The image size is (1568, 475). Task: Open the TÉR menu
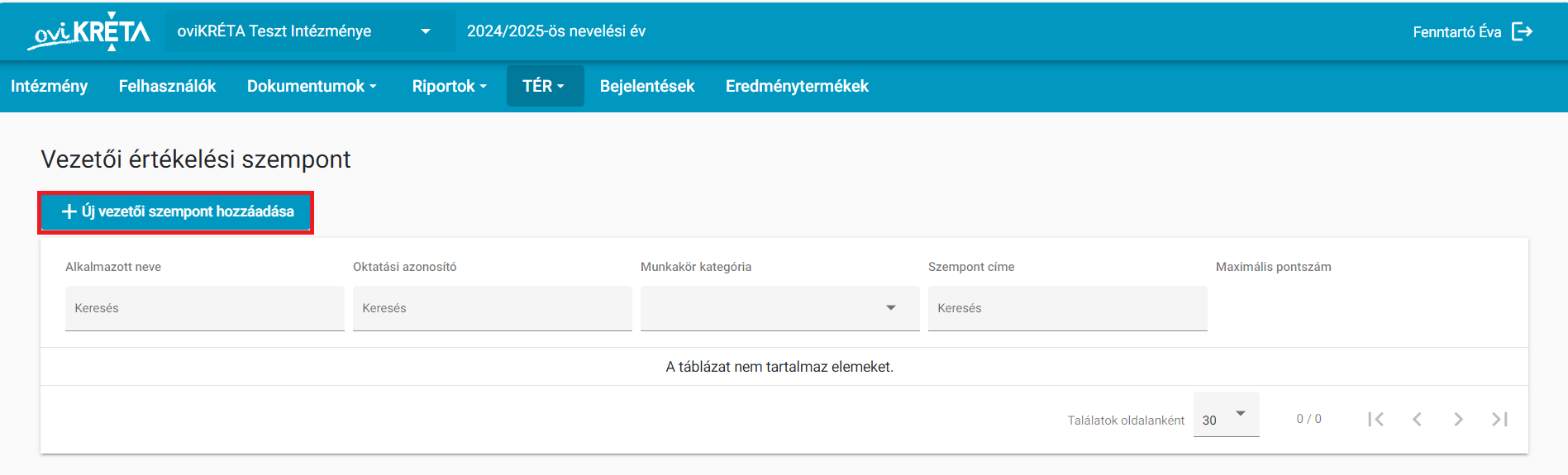[x=545, y=86]
